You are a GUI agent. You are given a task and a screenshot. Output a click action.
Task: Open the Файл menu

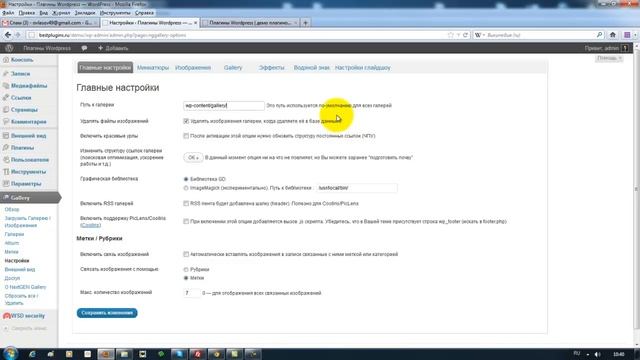[x=8, y=13]
